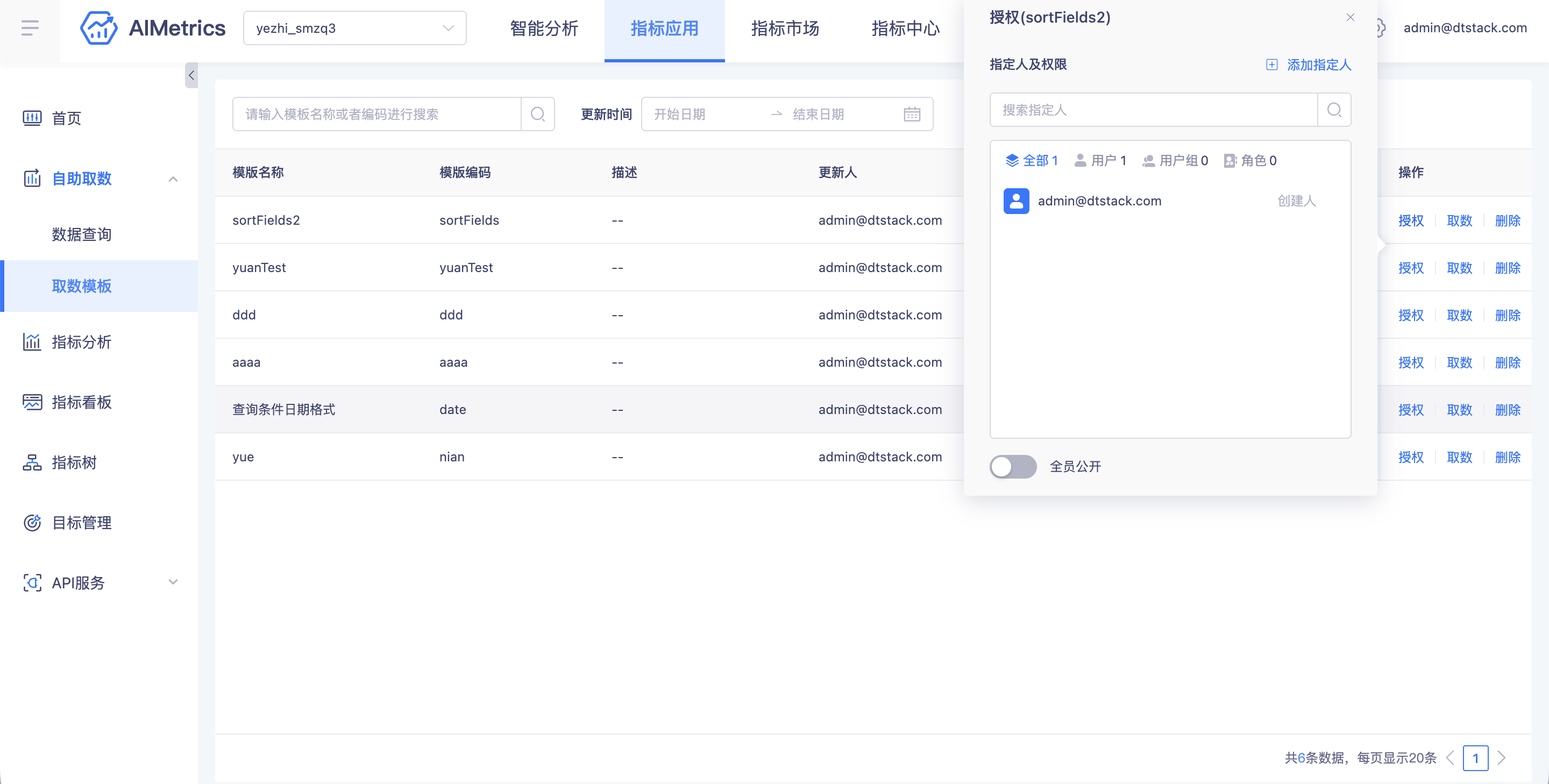Switch to the 指标市场 tab

785,27
